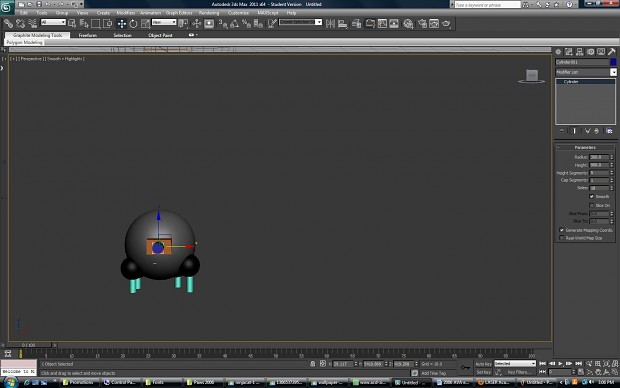Image resolution: width=620 pixels, height=388 pixels.
Task: Toggle Generate Mapping Coords checkbox
Action: pyautogui.click(x=561, y=230)
